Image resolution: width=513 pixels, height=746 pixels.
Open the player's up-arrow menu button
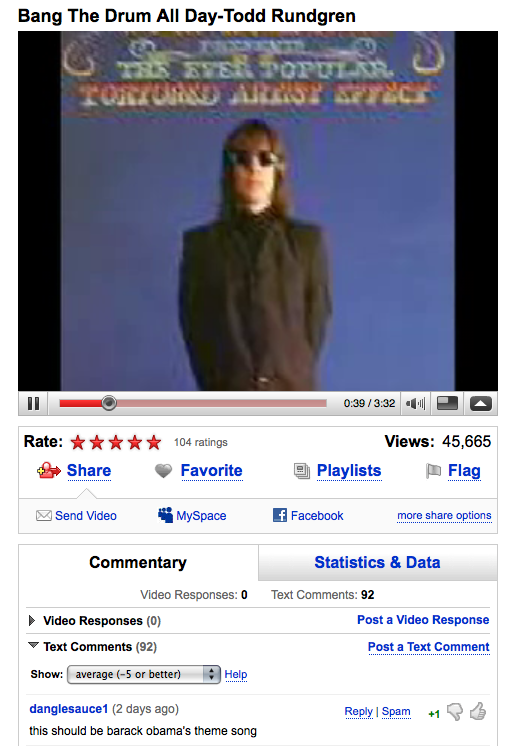pos(481,403)
